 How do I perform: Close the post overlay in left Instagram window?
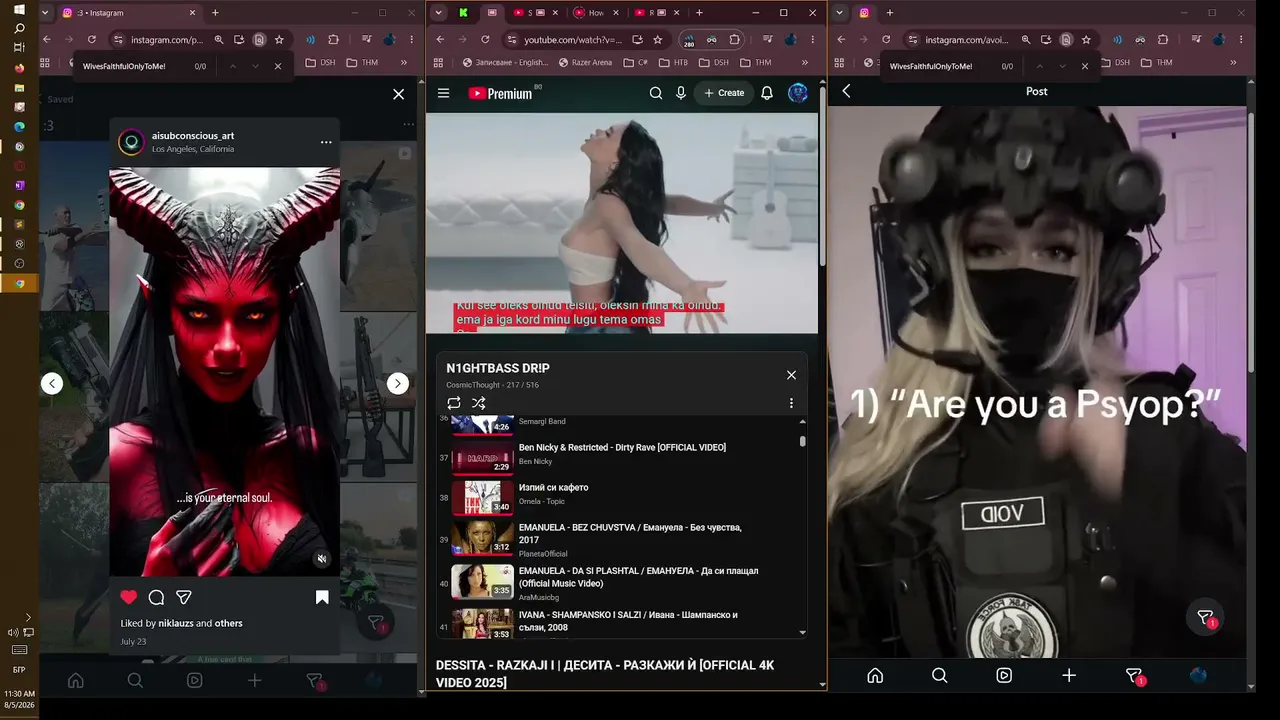[399, 94]
